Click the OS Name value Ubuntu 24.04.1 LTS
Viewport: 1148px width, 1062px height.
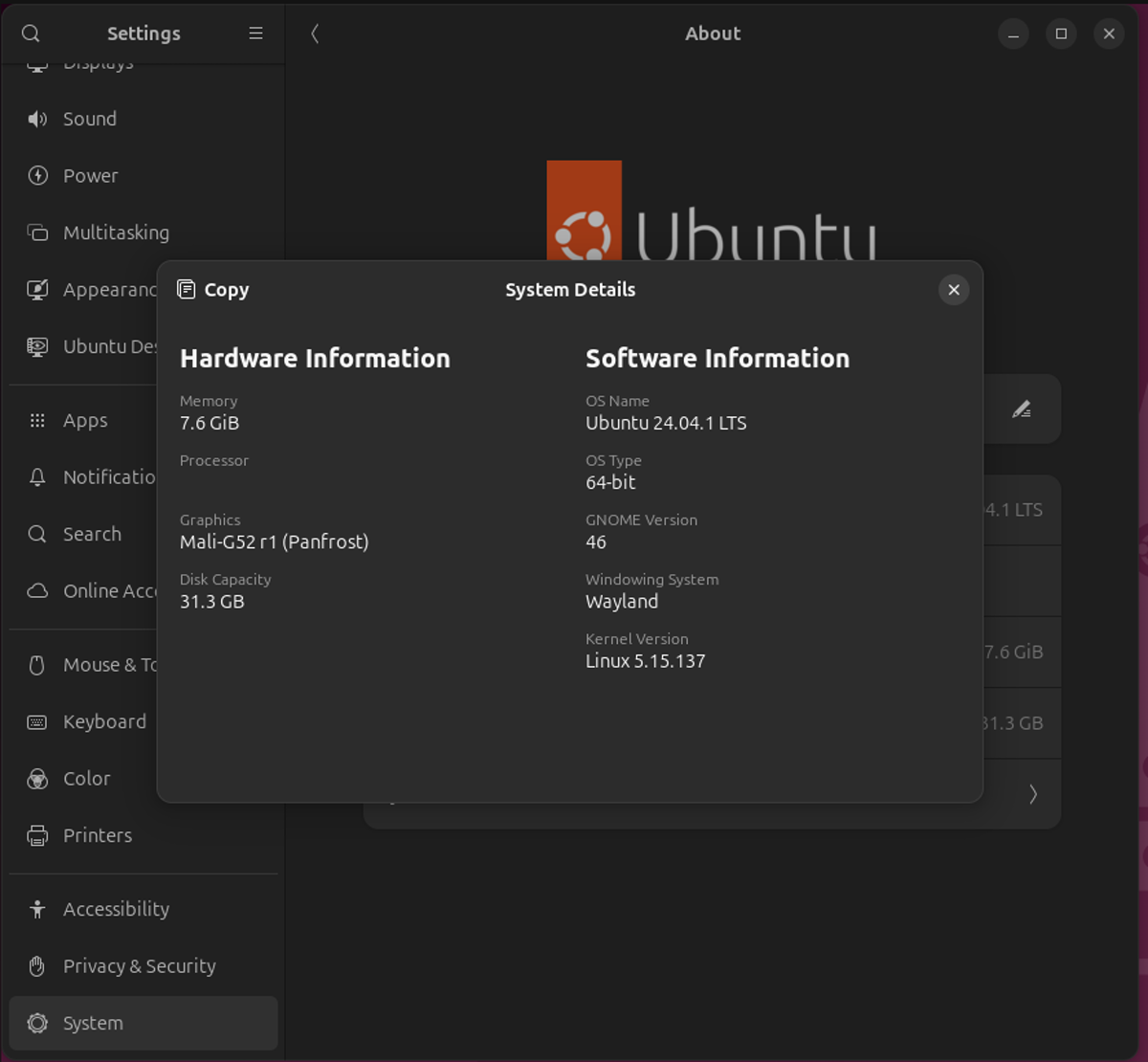tap(666, 423)
